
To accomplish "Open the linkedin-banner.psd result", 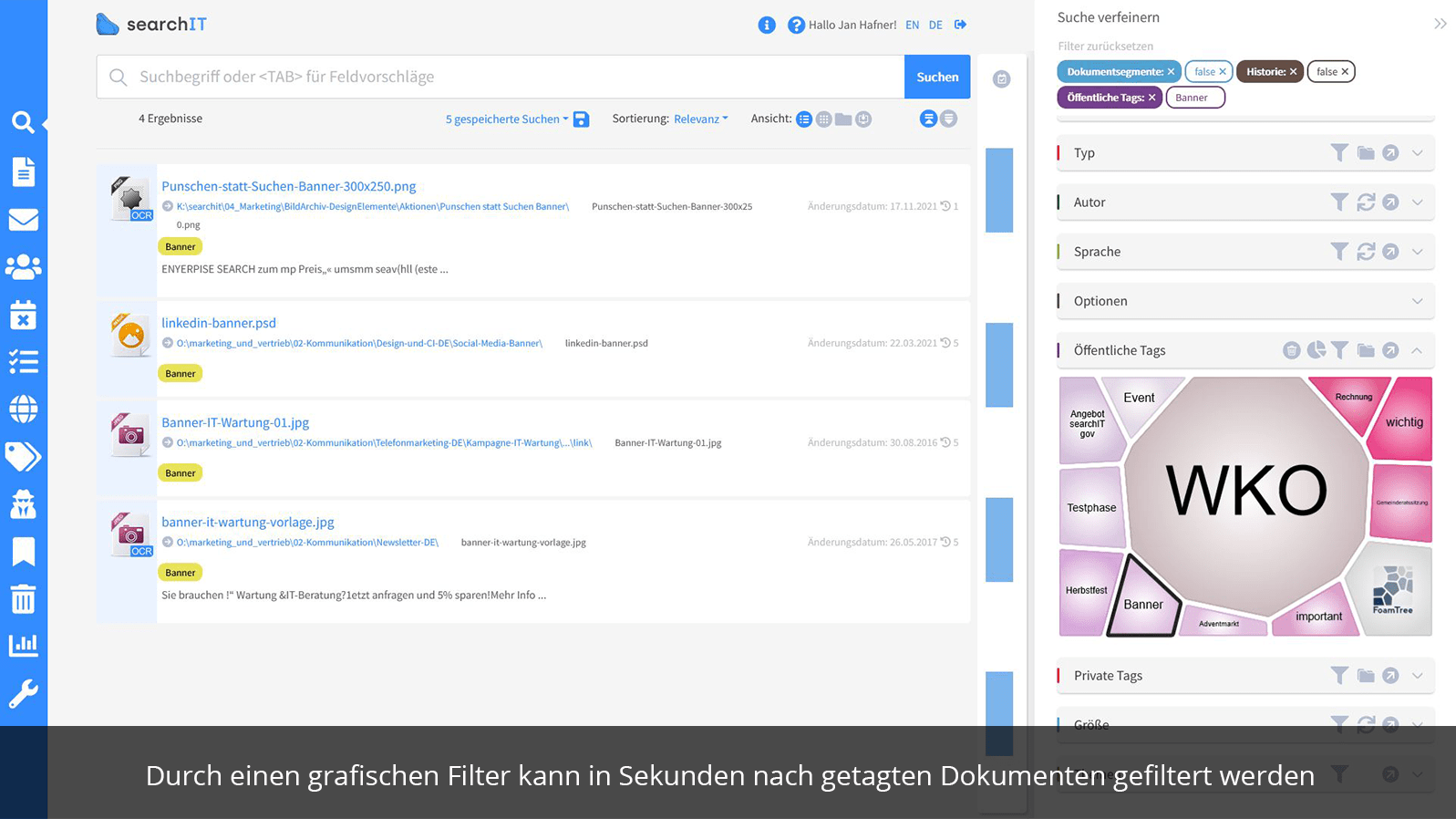I will 219,323.
